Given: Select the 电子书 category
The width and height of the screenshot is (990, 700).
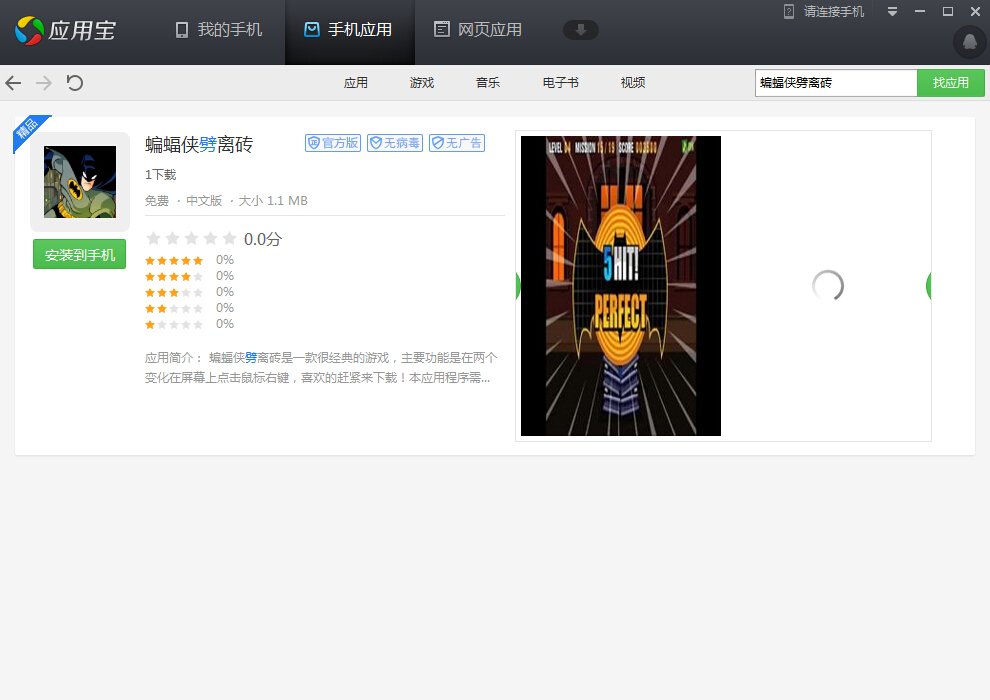Looking at the screenshot, I should 561,83.
